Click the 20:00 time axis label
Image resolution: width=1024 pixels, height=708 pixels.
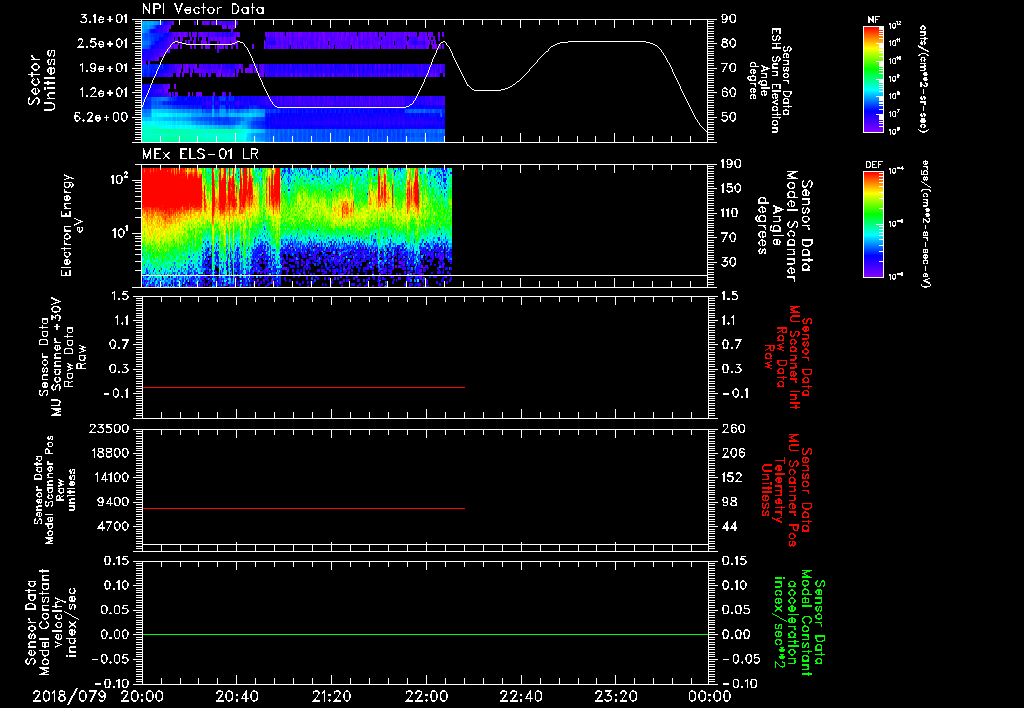[142, 696]
